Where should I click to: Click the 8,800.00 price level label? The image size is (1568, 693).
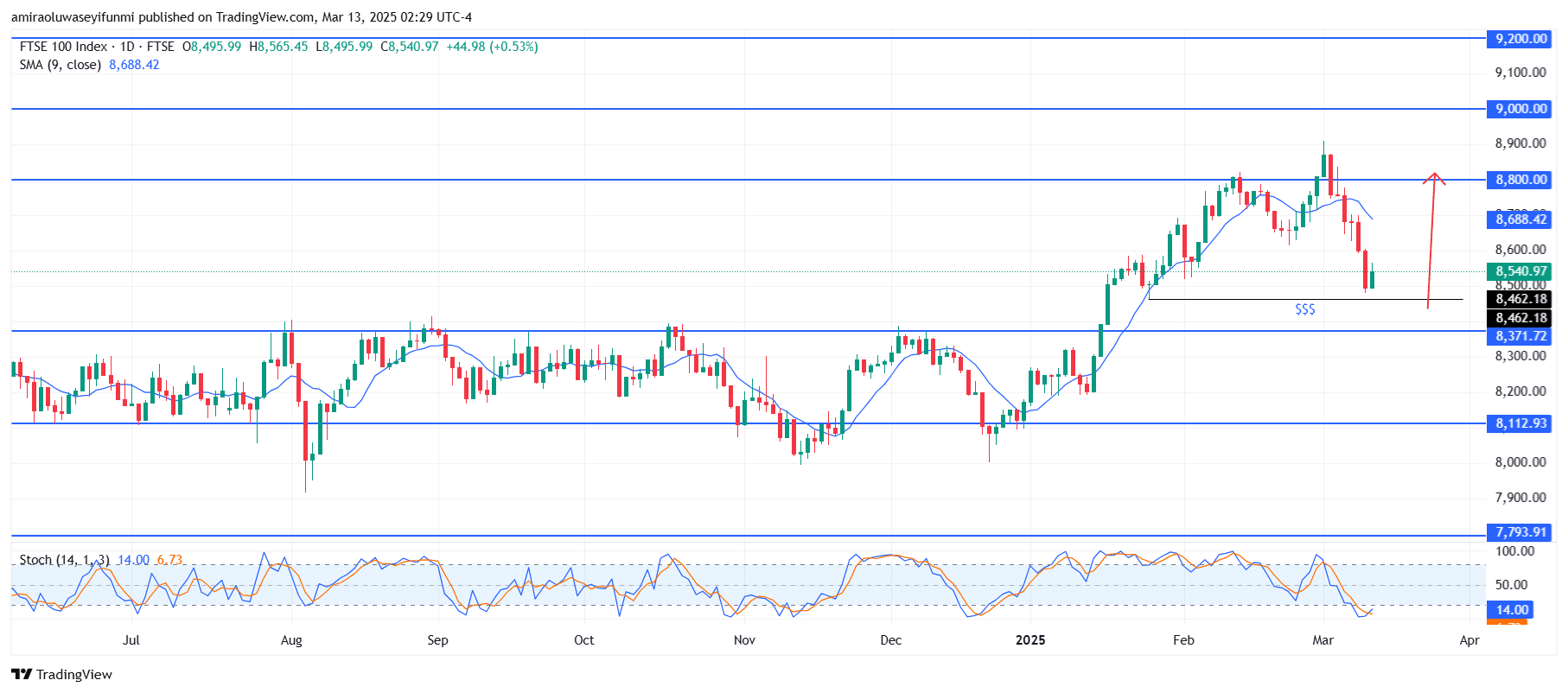coord(1520,180)
